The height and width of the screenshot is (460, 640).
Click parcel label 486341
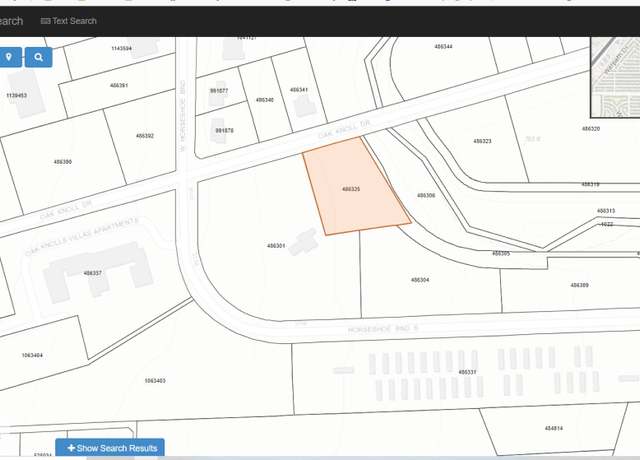click(299, 90)
